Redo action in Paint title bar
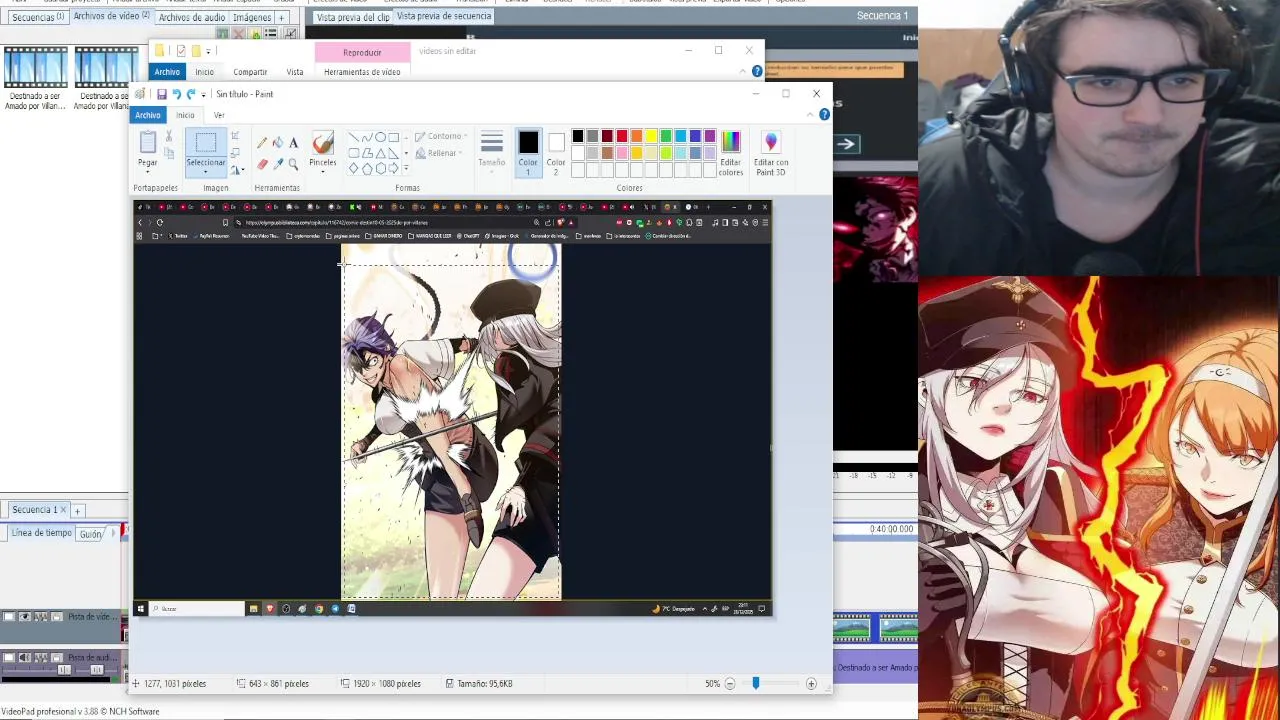Viewport: 1280px width, 720px height. (x=191, y=94)
